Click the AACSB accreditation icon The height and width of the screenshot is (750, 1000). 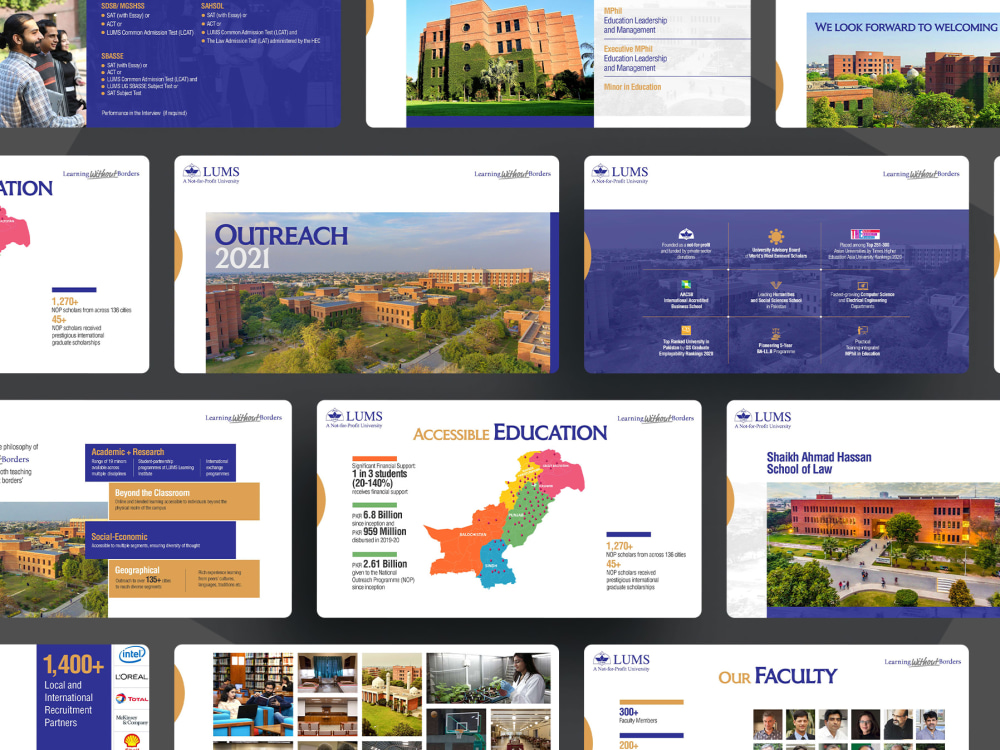[x=684, y=284]
